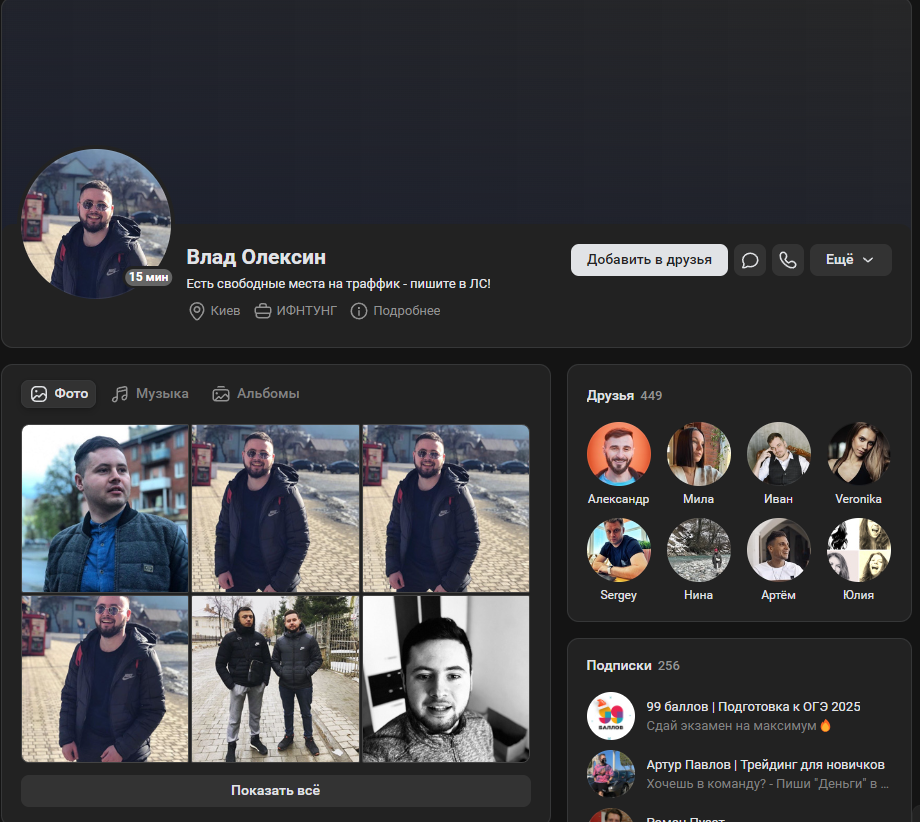
Task: Switch to the Альбомы tab
Action: click(x=256, y=394)
